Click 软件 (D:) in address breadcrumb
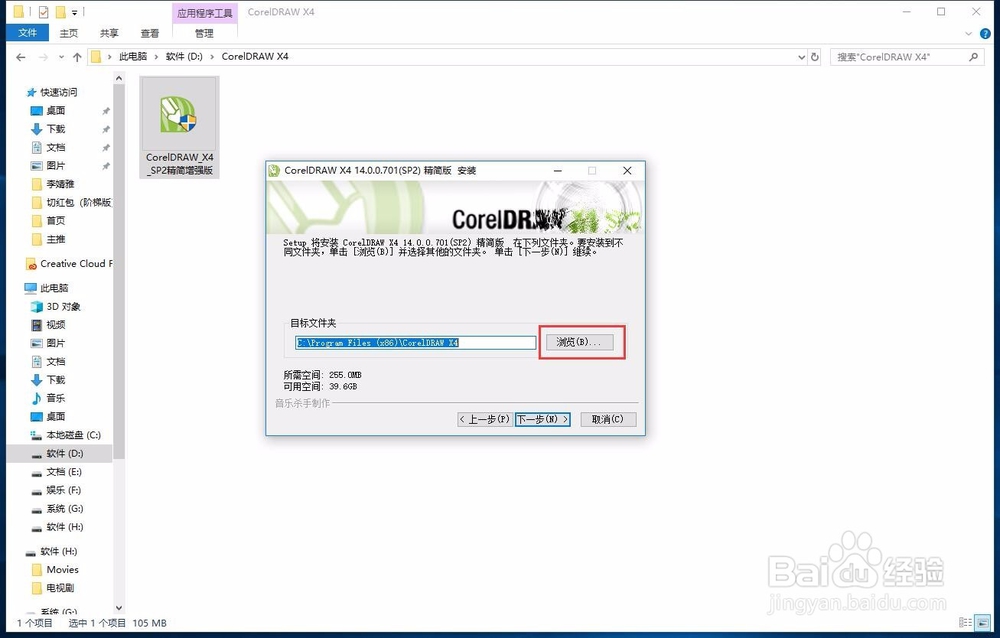This screenshot has height=638, width=1000. tap(184, 56)
